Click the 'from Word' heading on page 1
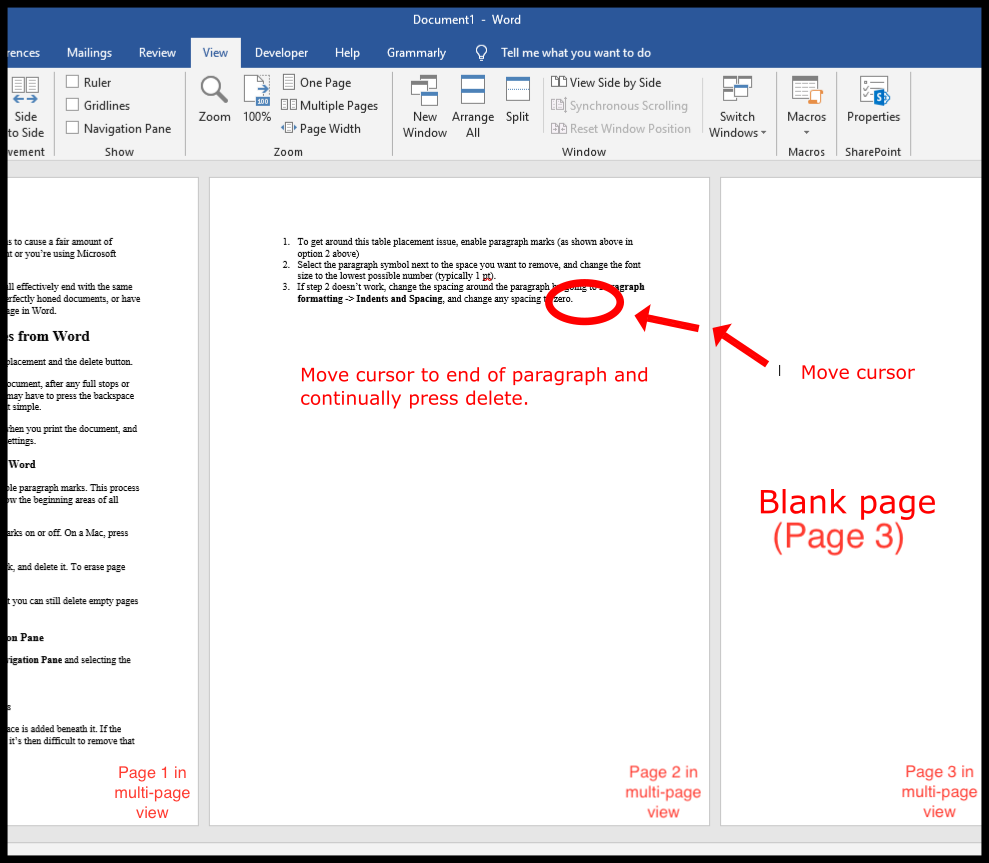The width and height of the screenshot is (989, 863). [53, 336]
